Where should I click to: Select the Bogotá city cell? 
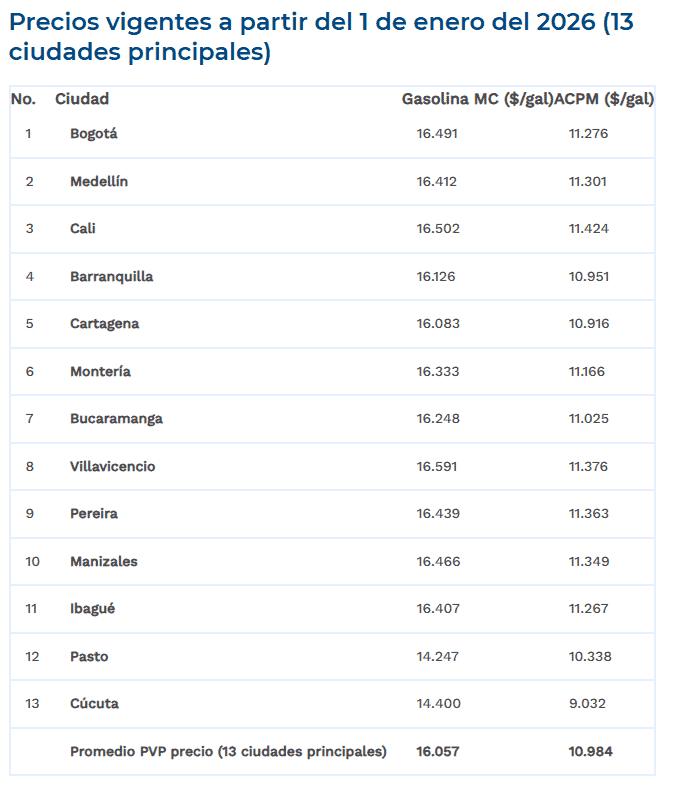pyautogui.click(x=94, y=134)
